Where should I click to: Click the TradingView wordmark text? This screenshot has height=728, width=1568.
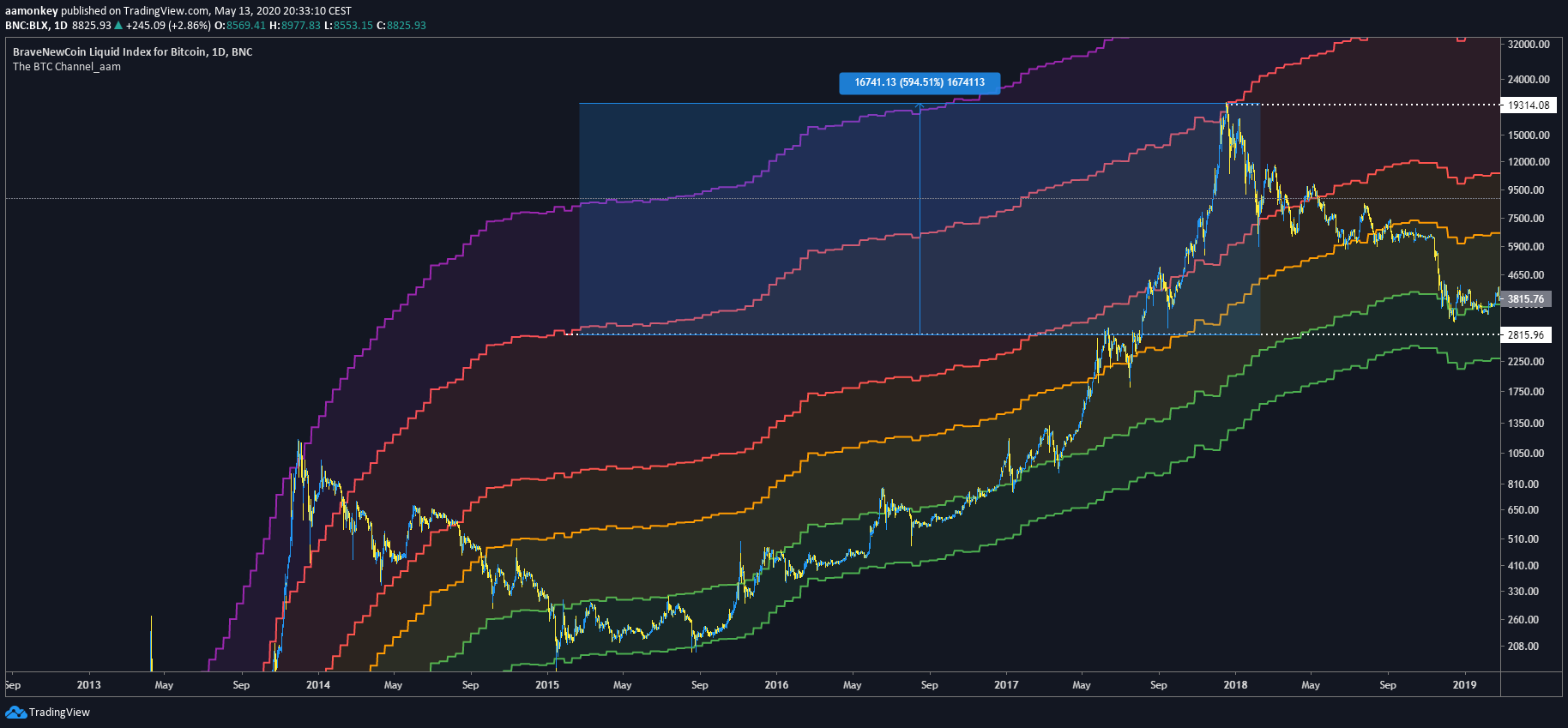pyautogui.click(x=59, y=713)
